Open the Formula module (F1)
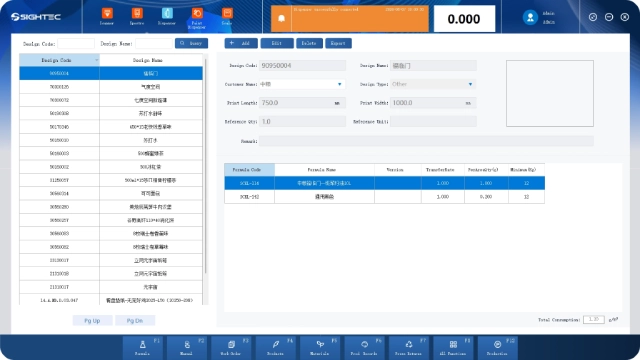 [144, 347]
